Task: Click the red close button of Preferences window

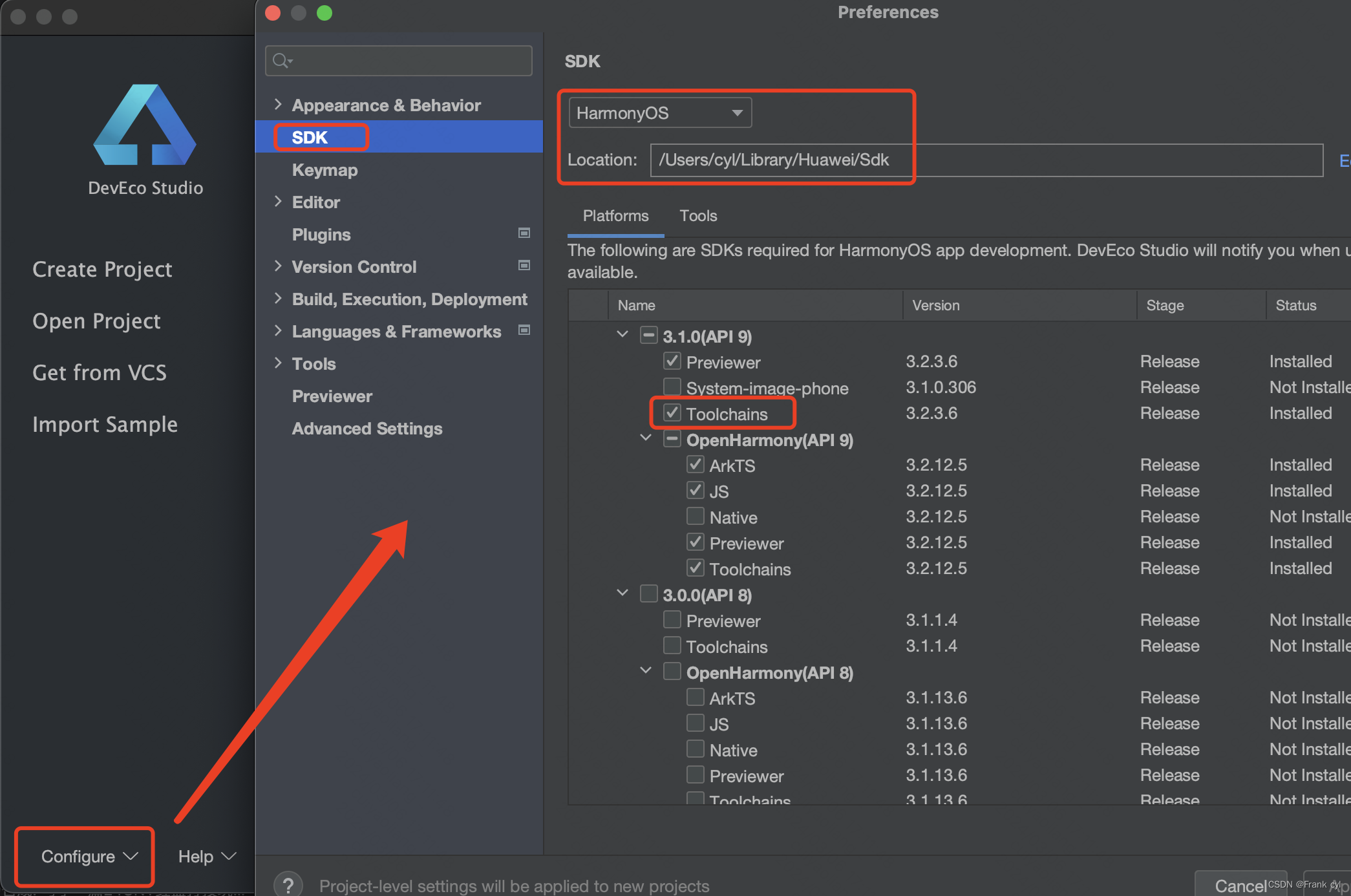Action: [x=273, y=13]
